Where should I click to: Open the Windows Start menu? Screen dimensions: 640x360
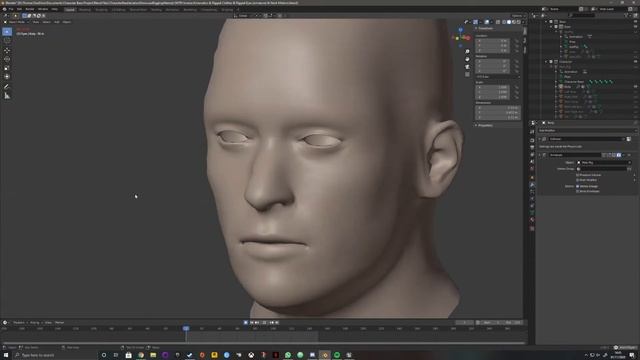[x=6, y=355]
